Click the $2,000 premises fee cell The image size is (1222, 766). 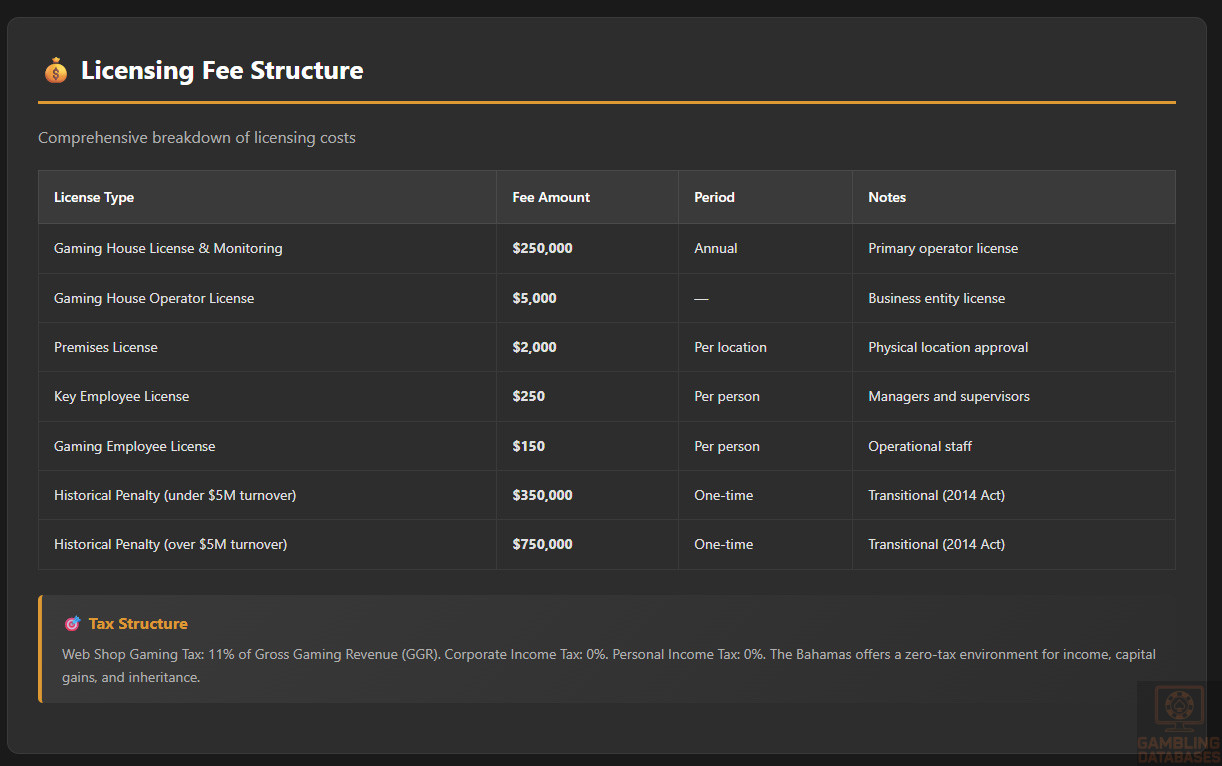coord(534,348)
